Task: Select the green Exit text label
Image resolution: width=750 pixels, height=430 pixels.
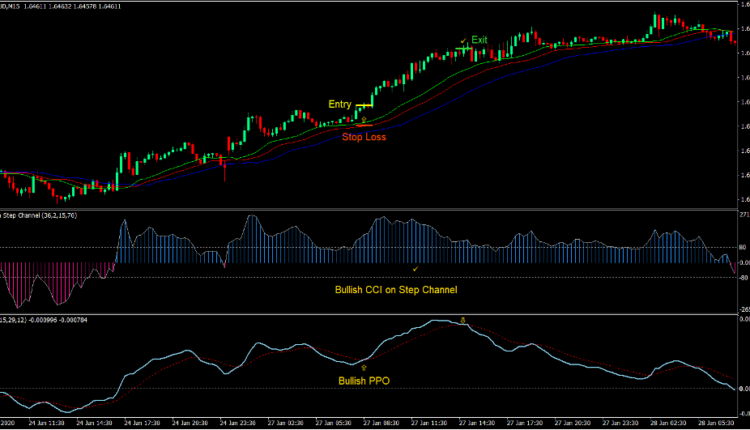Action: tap(480, 39)
